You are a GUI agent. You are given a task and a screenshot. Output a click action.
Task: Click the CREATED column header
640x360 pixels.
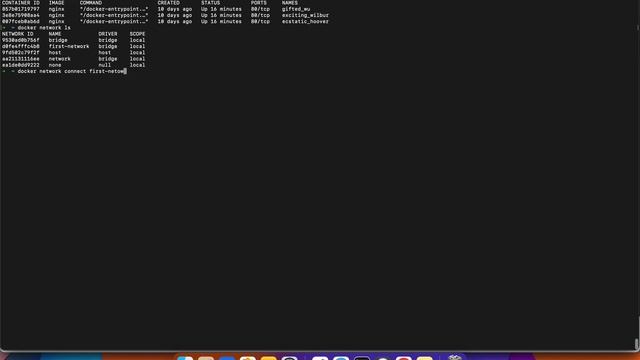tap(169, 3)
